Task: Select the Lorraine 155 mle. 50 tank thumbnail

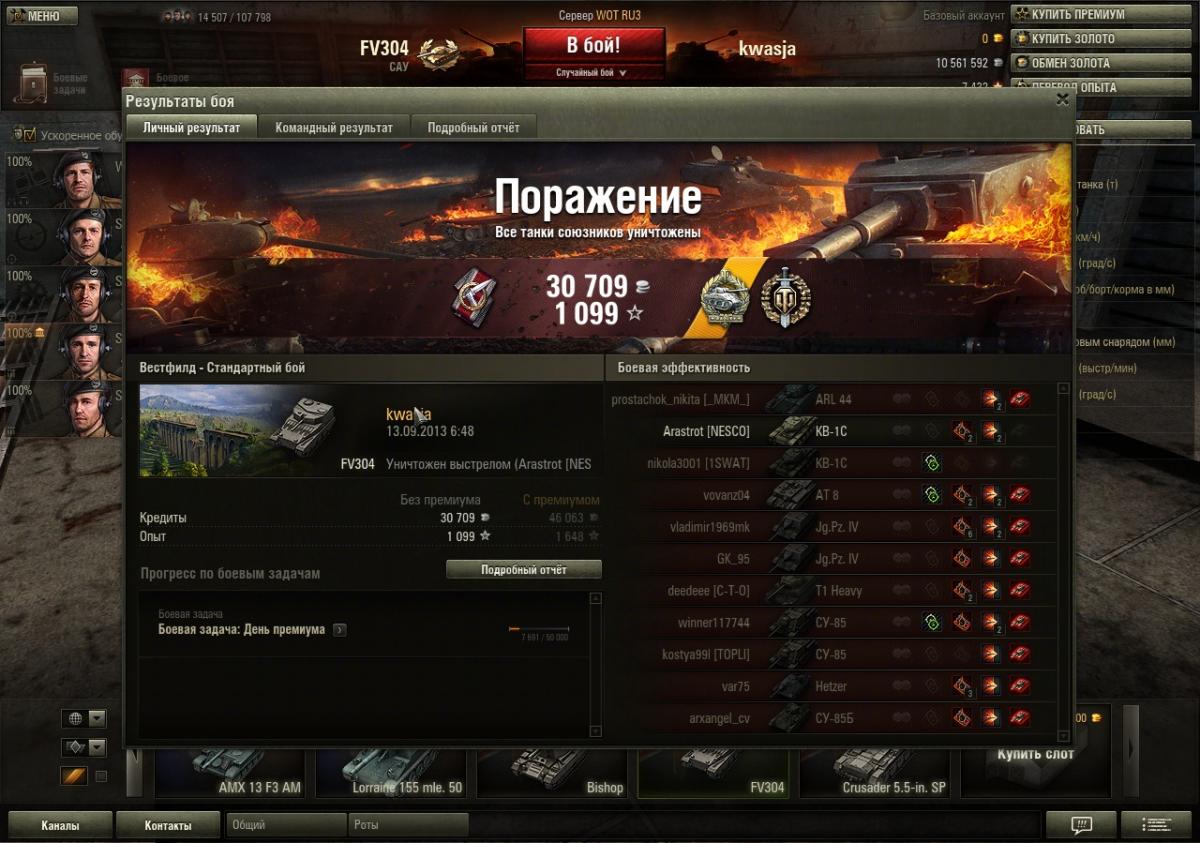Action: click(x=393, y=772)
